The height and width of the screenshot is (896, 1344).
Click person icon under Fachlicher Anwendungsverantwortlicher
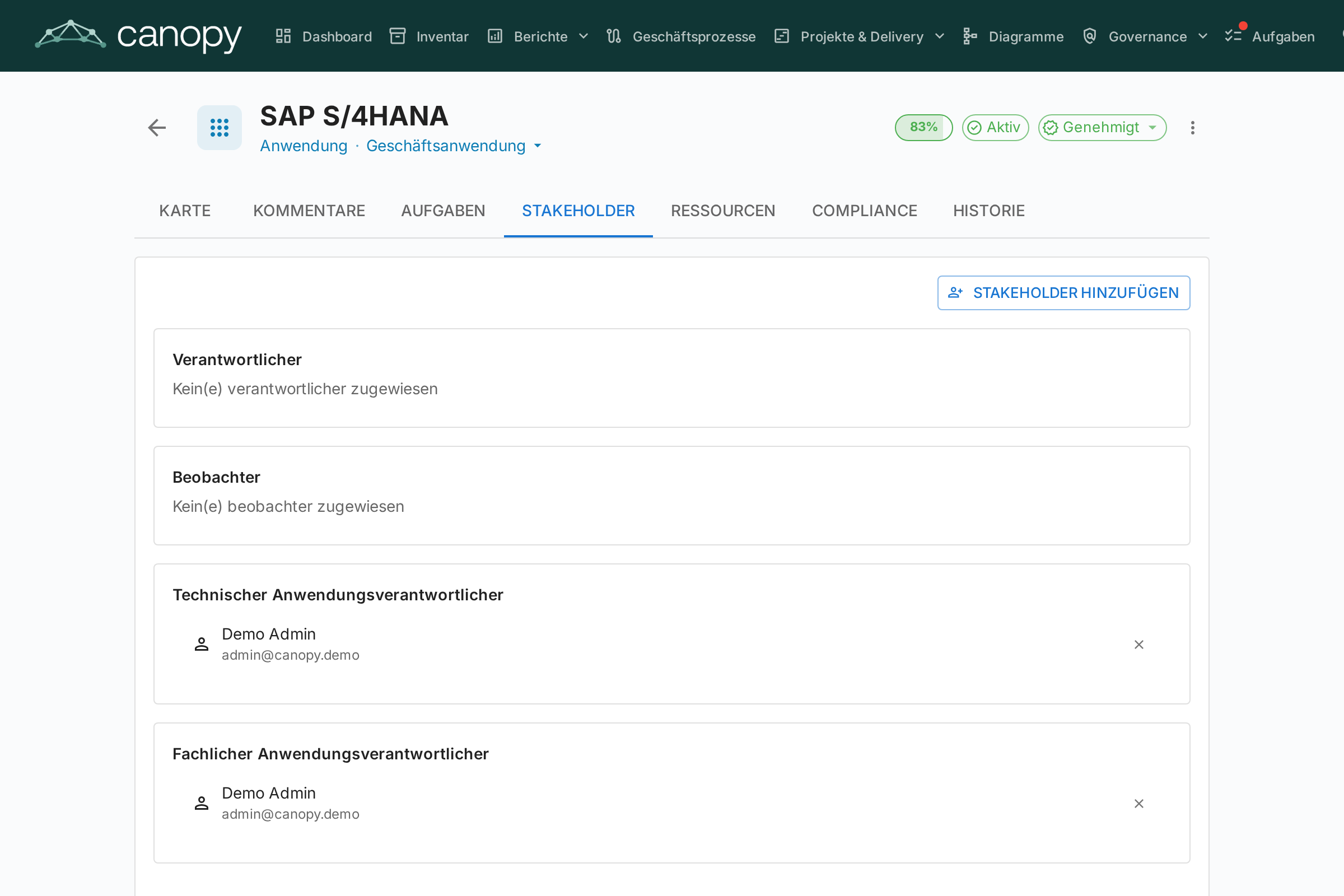(x=202, y=804)
